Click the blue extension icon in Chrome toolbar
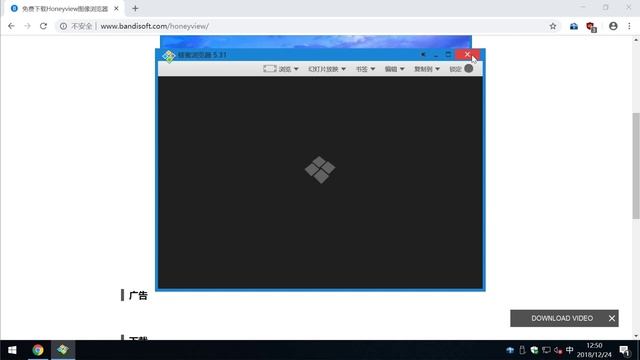This screenshot has height=360, width=640. (x=574, y=26)
